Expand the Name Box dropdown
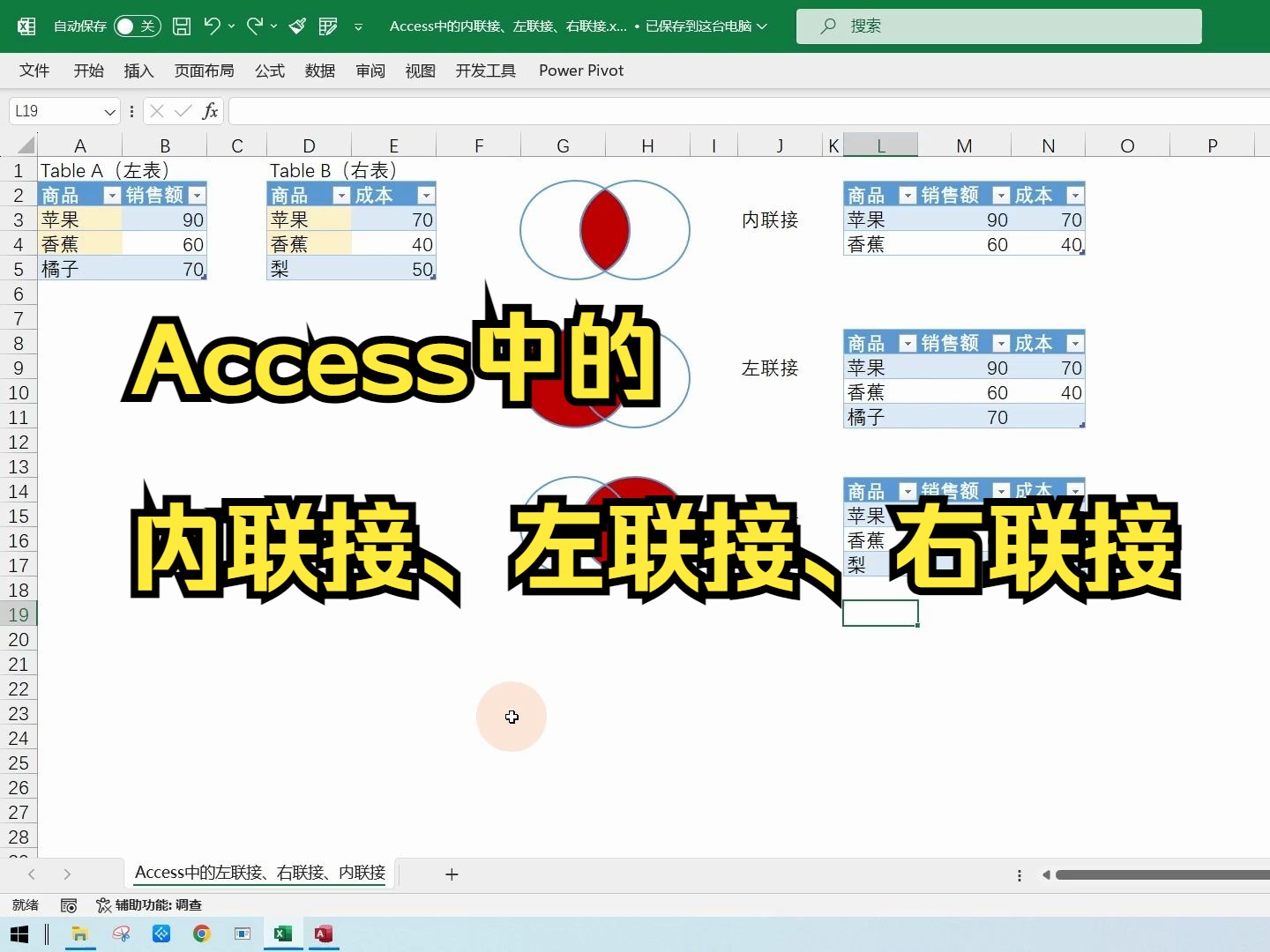Screen dimensions: 1270x952 coord(108,111)
